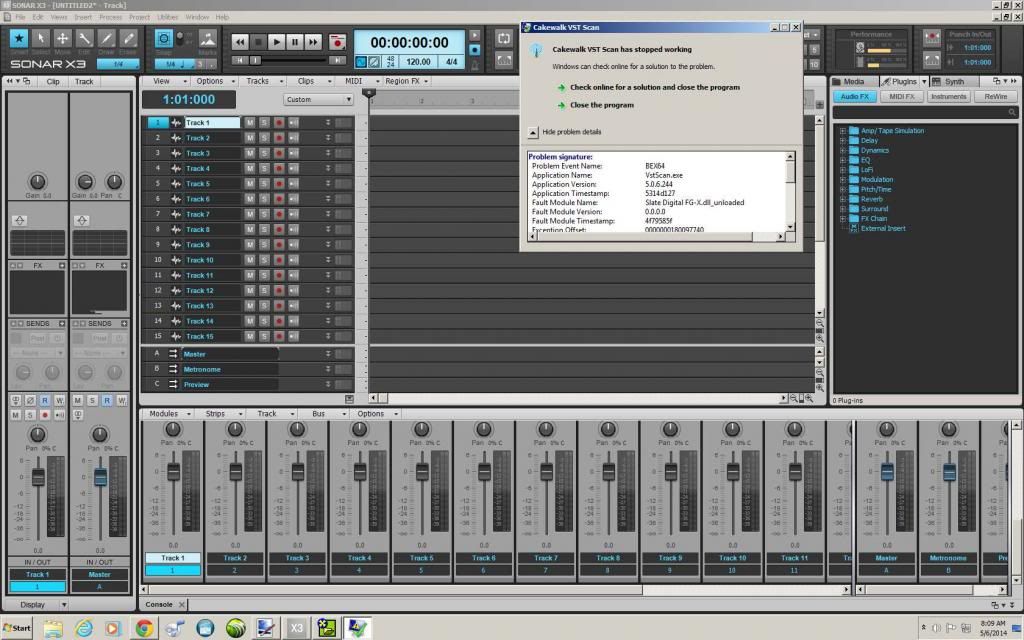Open the Process menu
The width and height of the screenshot is (1024, 640).
pos(110,17)
